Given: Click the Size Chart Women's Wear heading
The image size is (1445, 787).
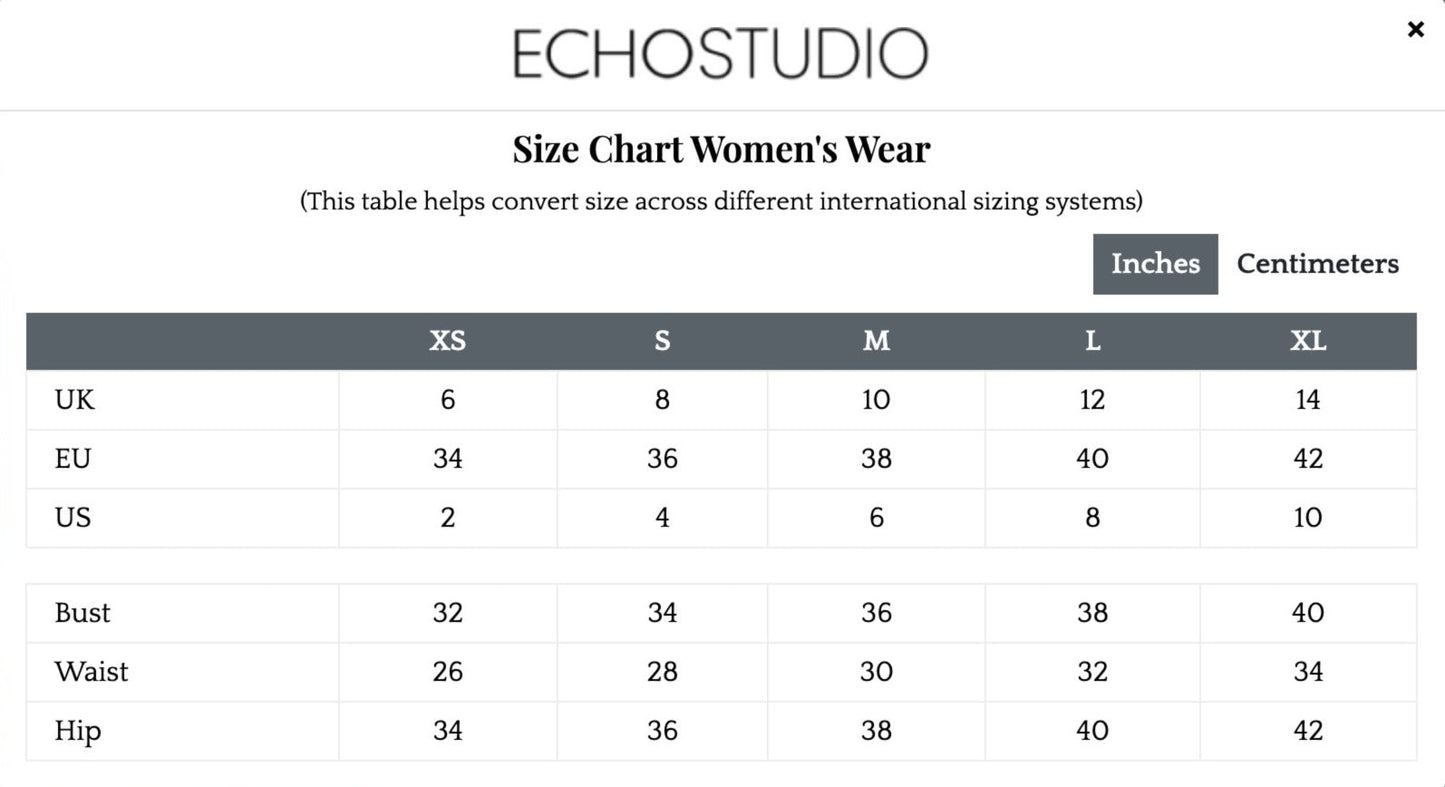Looking at the screenshot, I should click(x=721, y=149).
